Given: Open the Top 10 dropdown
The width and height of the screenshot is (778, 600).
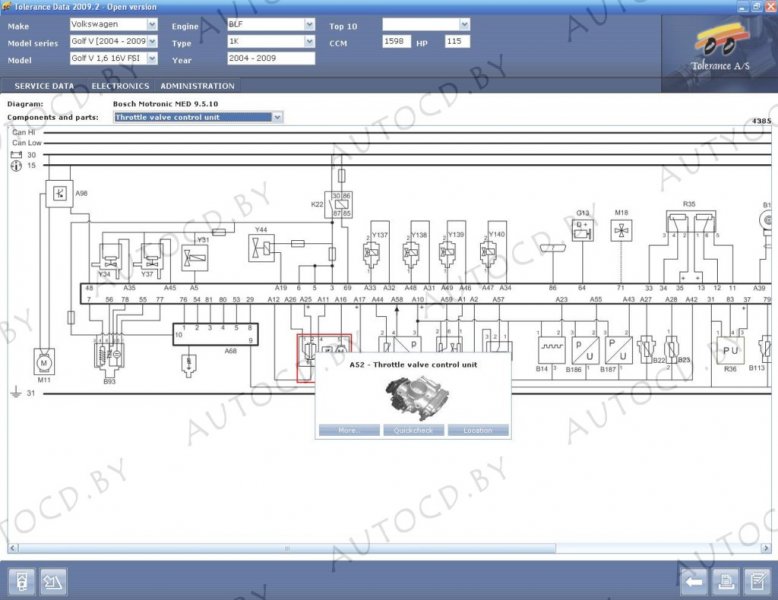Looking at the screenshot, I should pos(426,24).
